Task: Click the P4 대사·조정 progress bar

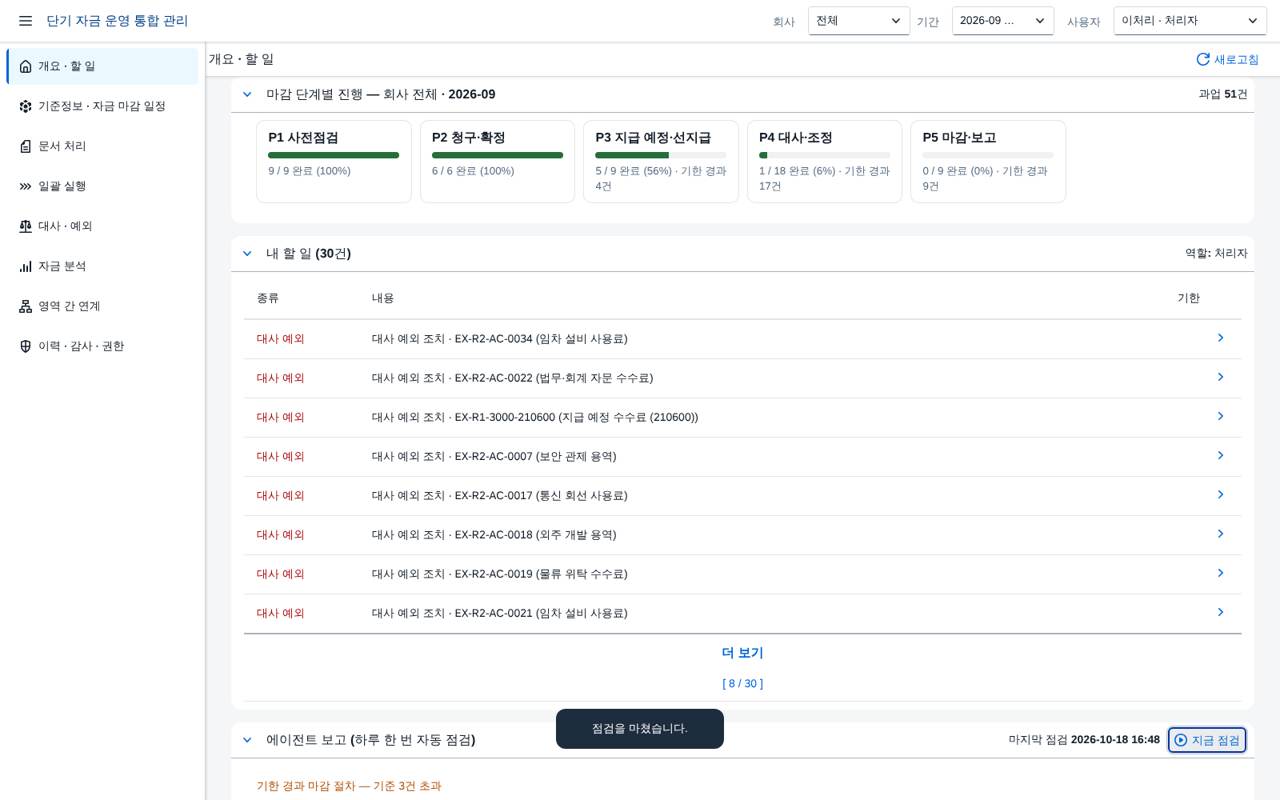Action: pos(825,155)
